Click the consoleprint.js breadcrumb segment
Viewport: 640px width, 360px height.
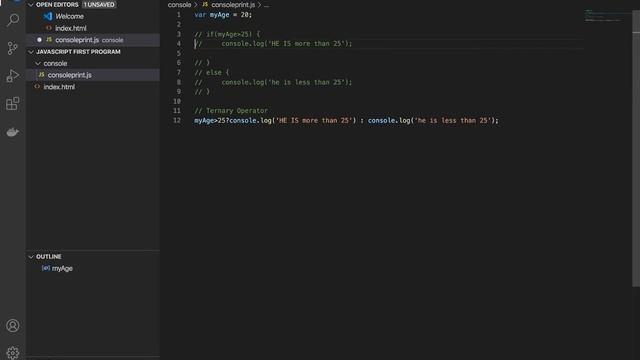pyautogui.click(x=233, y=4)
